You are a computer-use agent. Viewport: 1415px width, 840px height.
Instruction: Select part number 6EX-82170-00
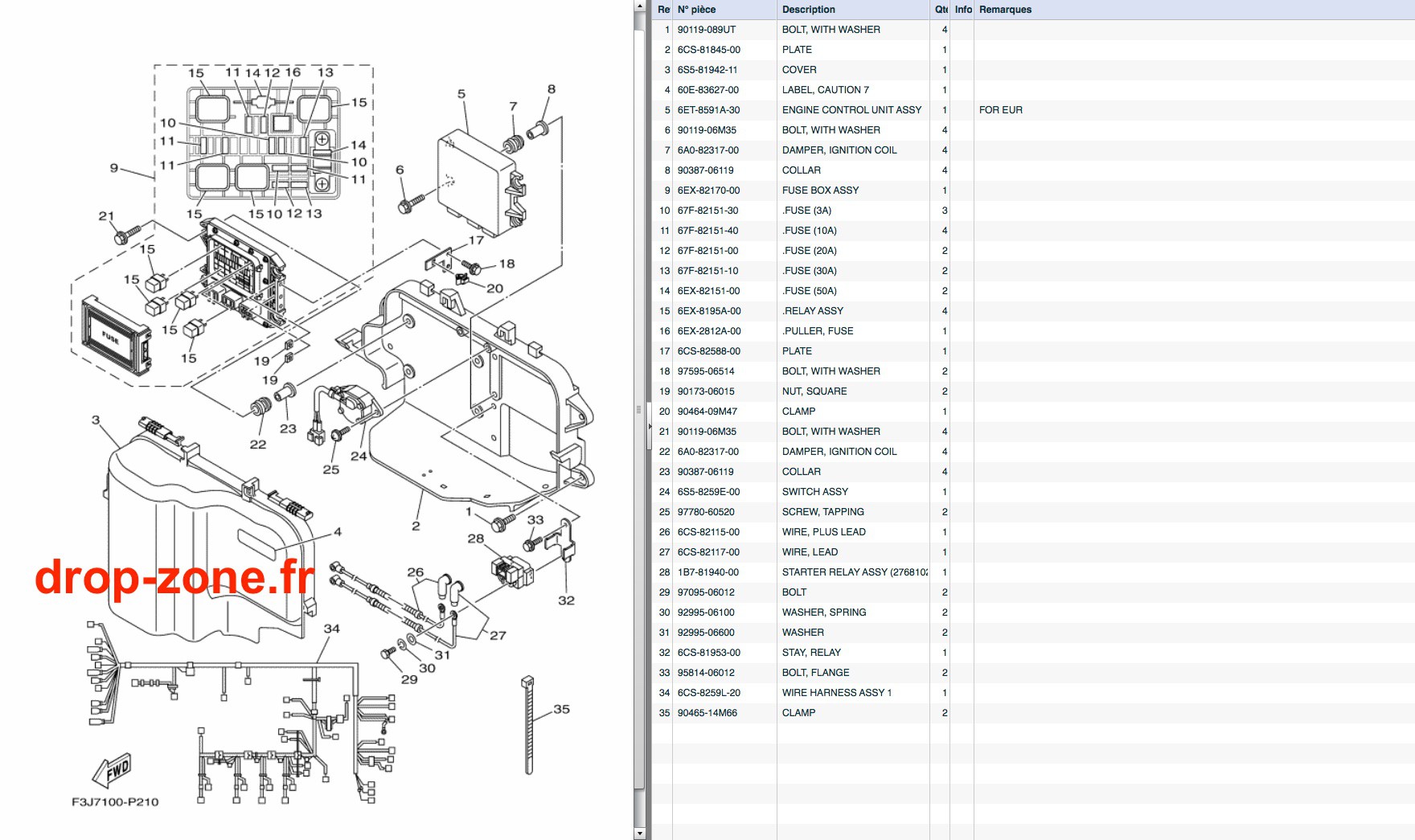[709, 191]
